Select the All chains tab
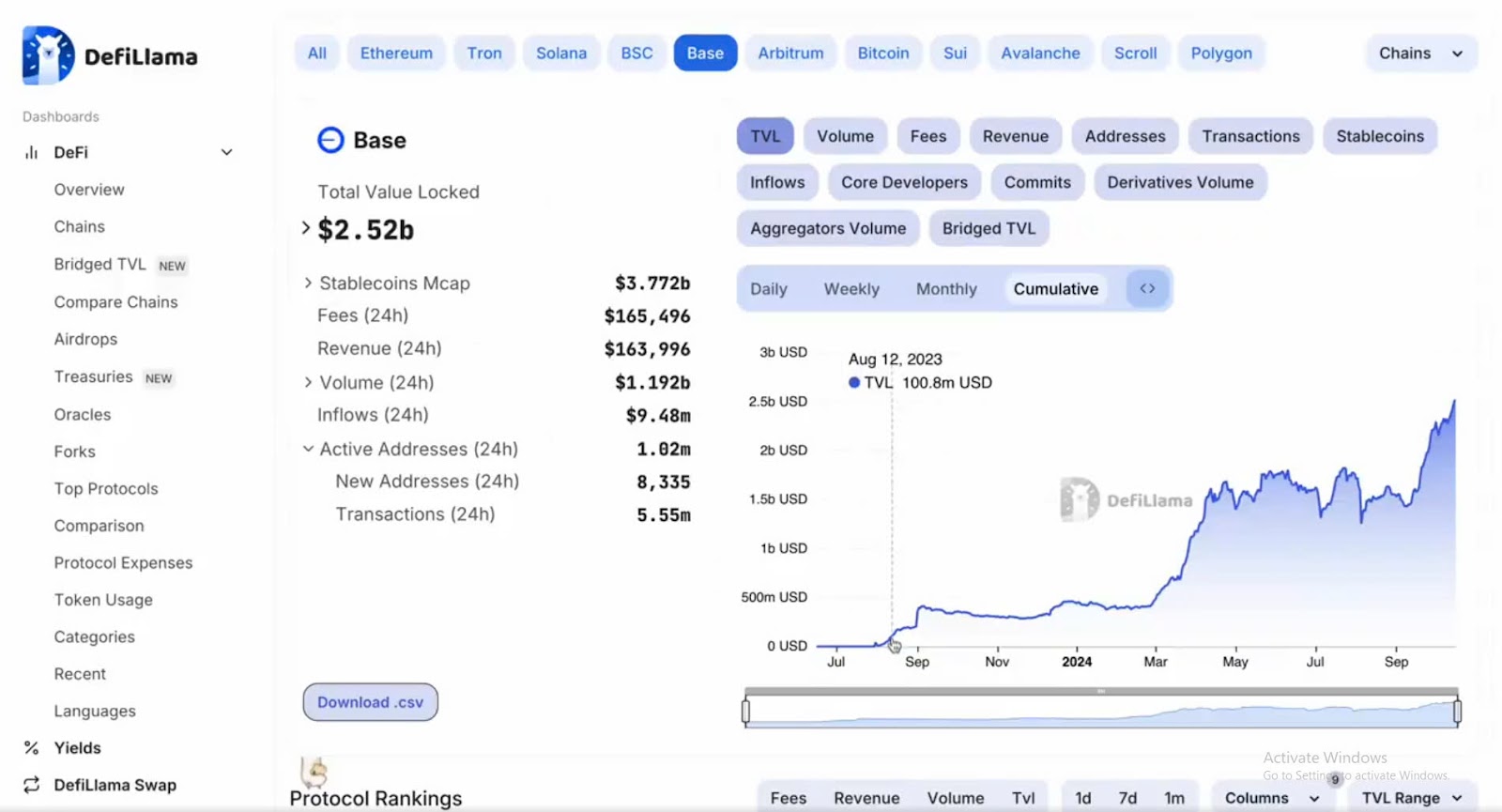This screenshot has width=1502, height=812. tap(317, 54)
